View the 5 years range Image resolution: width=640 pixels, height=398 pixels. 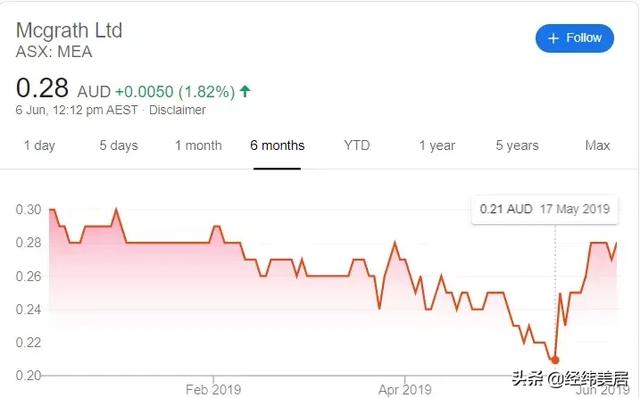click(x=517, y=145)
